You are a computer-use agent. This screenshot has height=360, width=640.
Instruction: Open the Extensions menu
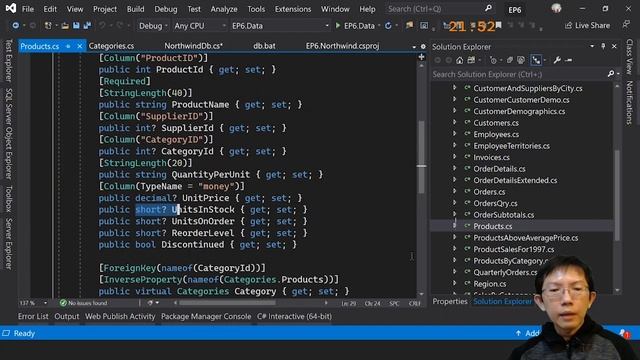click(293, 9)
